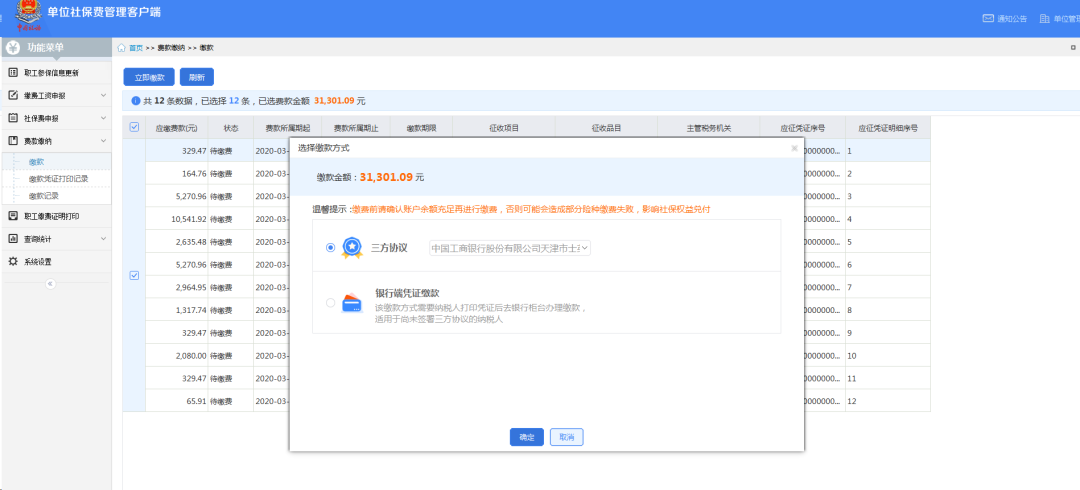Viewport: 1080px width, 490px height.
Task: Click the 通知公告 envelope icon in header
Action: click(x=989, y=18)
